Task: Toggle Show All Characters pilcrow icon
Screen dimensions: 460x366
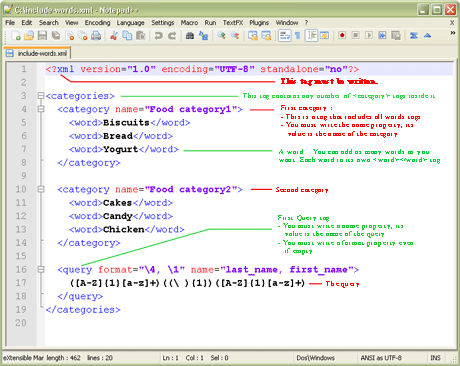Action: 297,35
